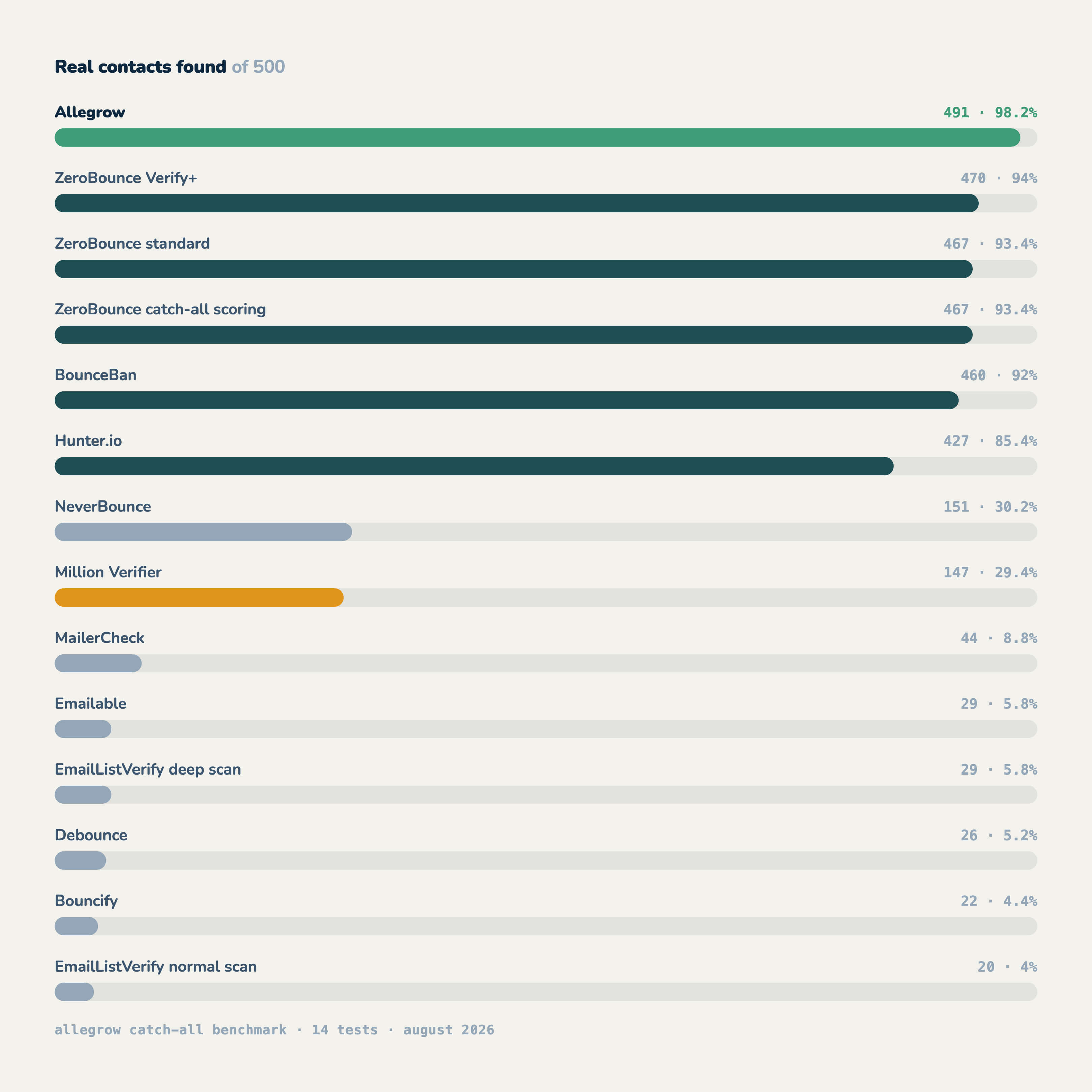Select the ZeroBounce catch-all scoring label

(x=160, y=309)
